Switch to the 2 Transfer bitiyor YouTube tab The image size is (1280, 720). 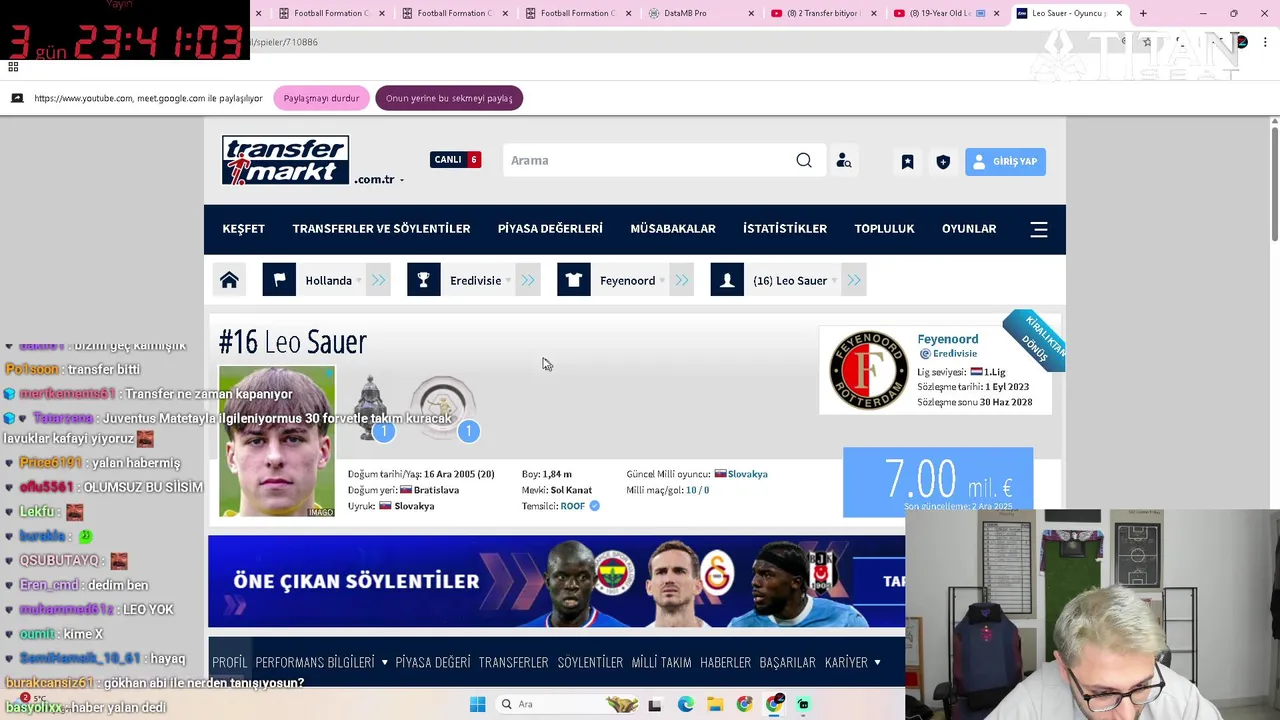(823, 13)
